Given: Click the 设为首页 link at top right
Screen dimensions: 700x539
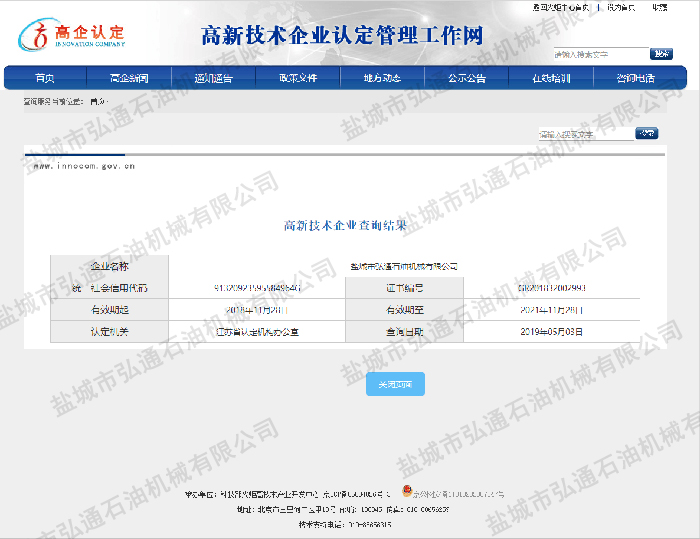Looking at the screenshot, I should coord(620,7).
